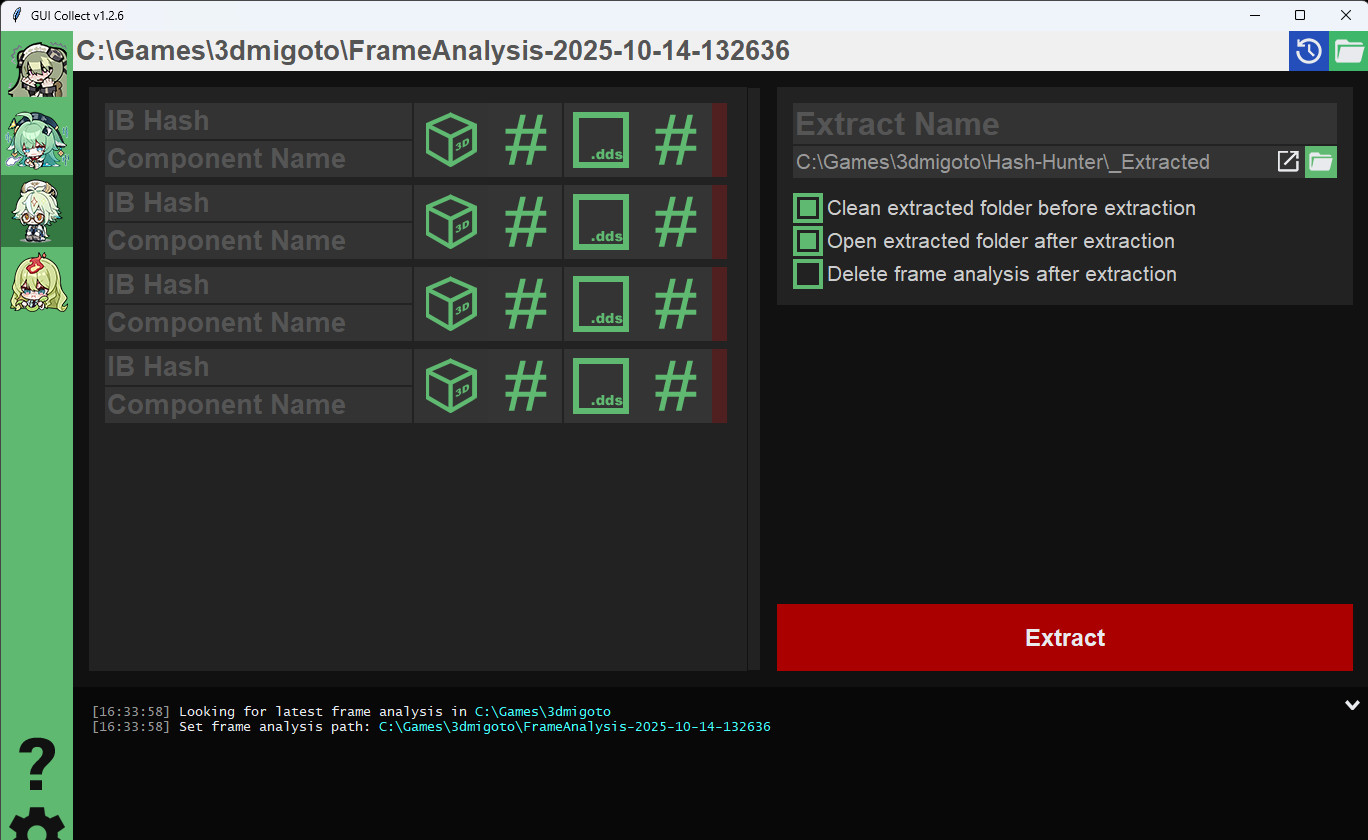Click the hash icon beside fourth row's 3D cube
This screenshot has width=1368, height=840.
pos(526,386)
